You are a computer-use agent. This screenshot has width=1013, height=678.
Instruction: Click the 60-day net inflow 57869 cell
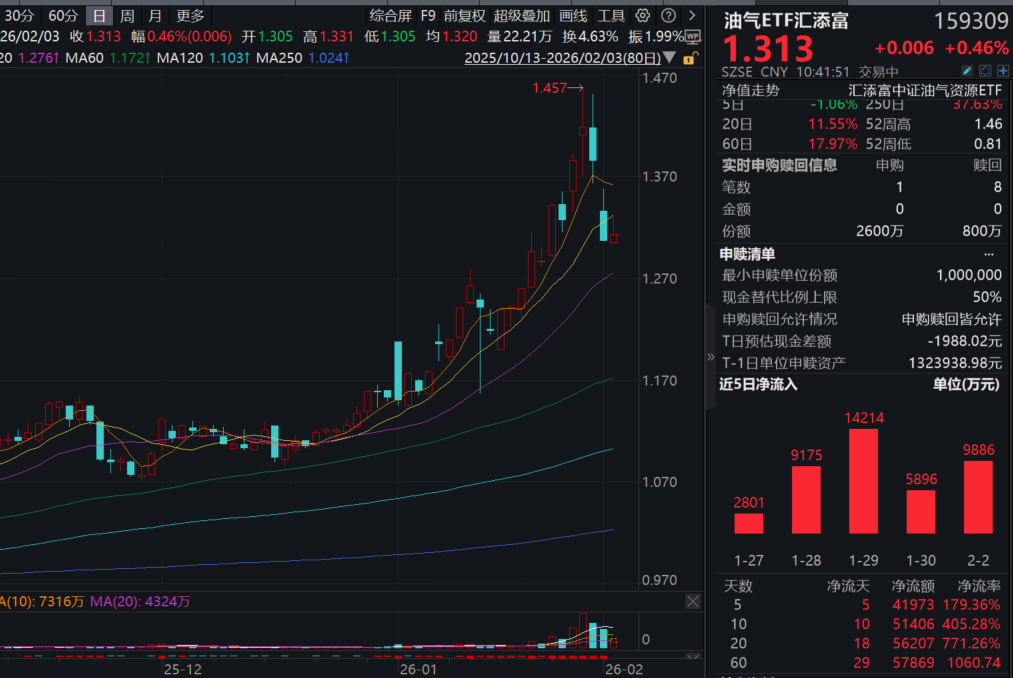pos(913,663)
